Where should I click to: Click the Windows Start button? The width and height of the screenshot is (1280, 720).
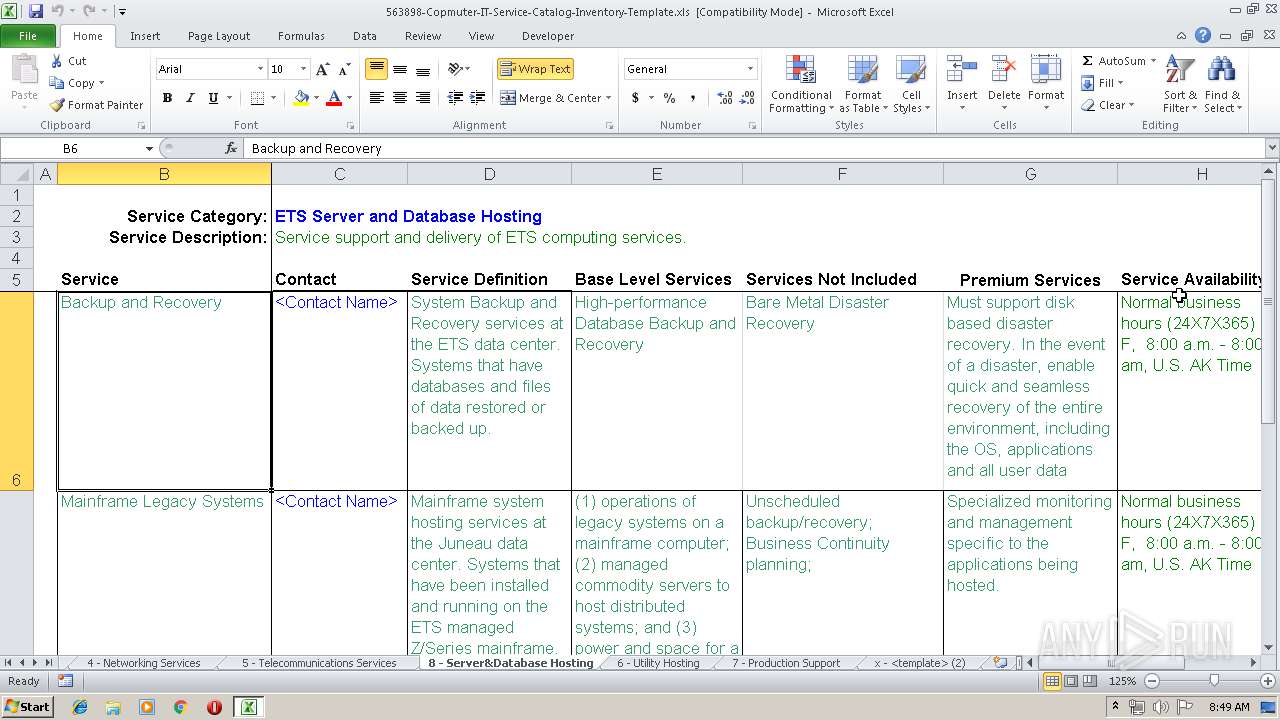28,707
